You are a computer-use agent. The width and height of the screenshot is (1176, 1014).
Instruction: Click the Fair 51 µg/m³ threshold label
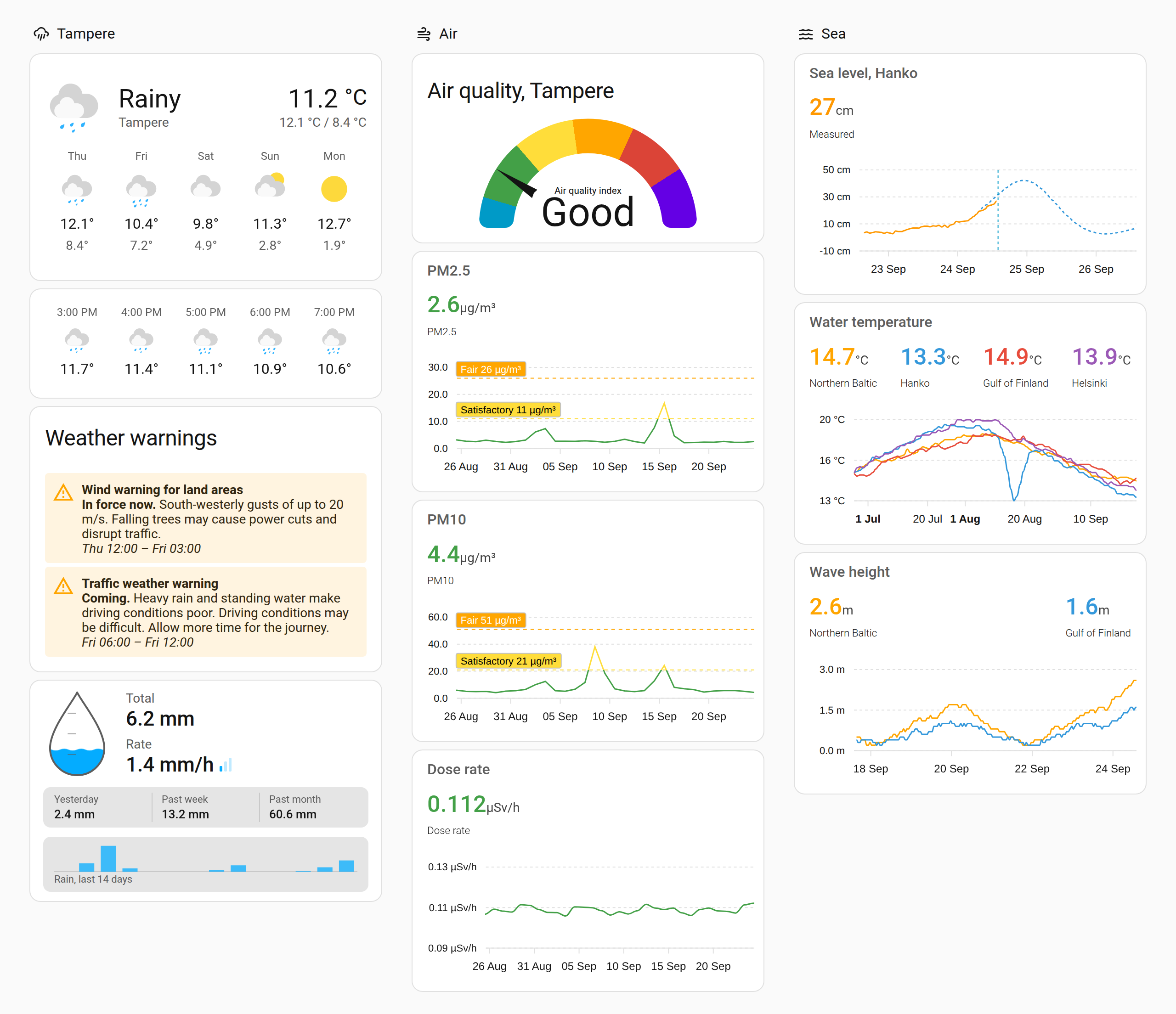[490, 620]
